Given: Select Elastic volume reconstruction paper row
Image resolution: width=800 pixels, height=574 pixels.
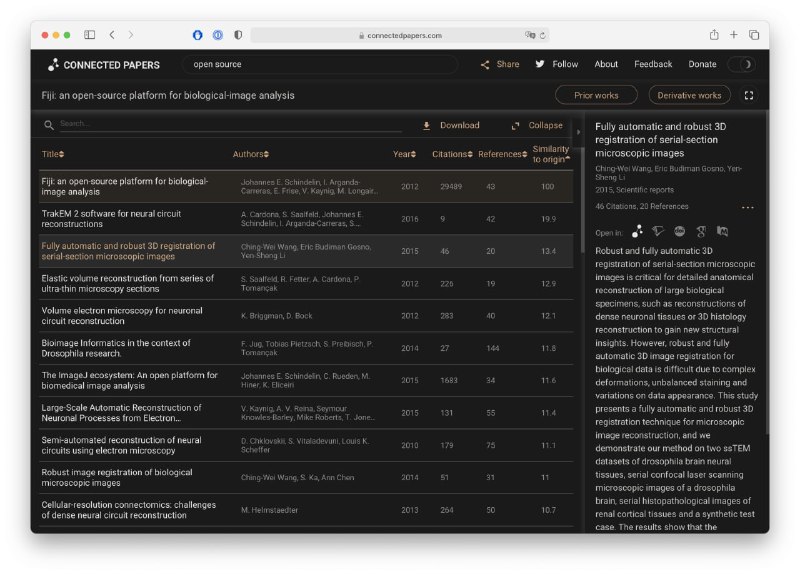Looking at the screenshot, I should [x=306, y=284].
